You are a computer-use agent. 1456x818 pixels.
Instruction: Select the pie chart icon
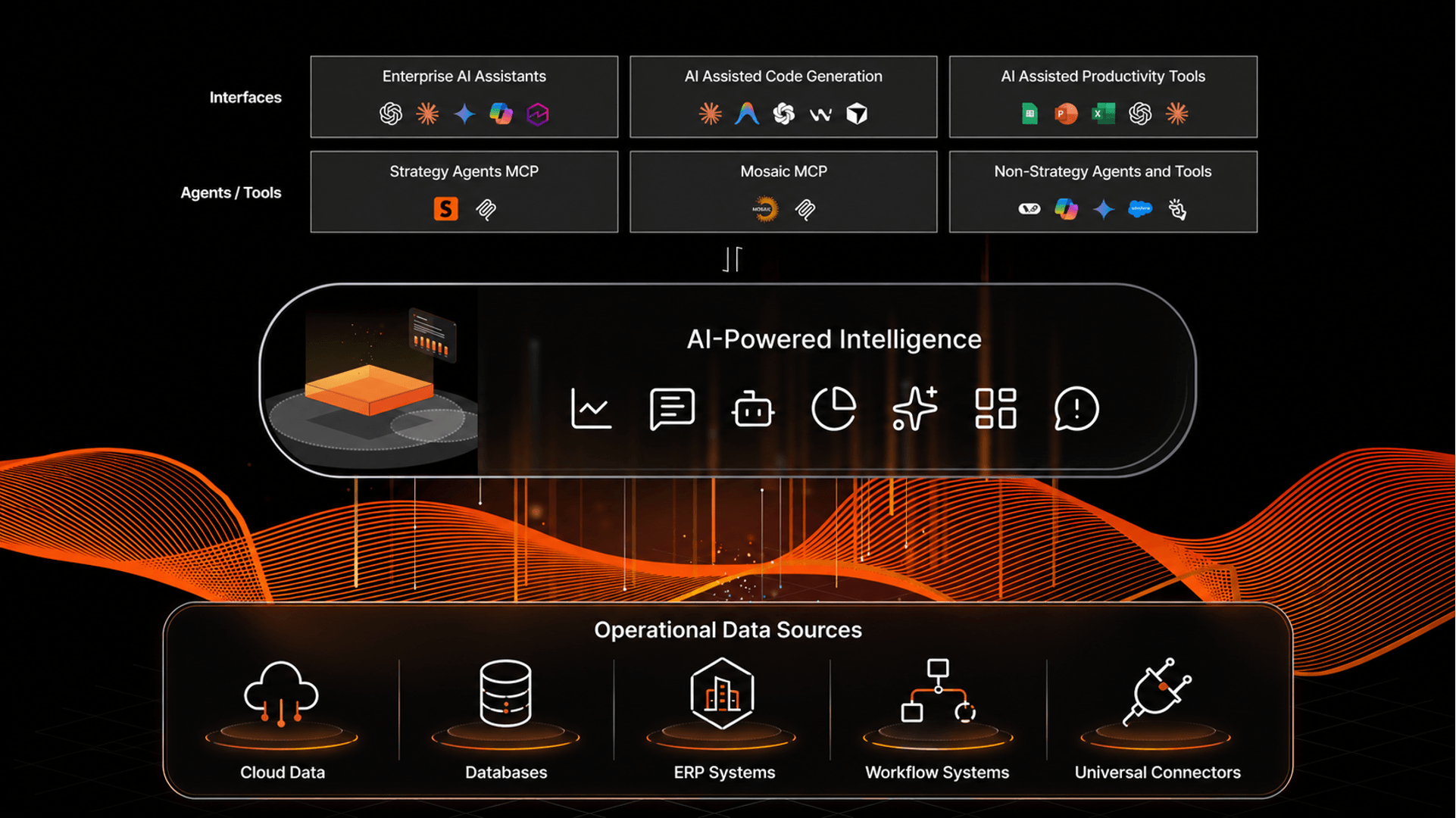pyautogui.click(x=833, y=409)
